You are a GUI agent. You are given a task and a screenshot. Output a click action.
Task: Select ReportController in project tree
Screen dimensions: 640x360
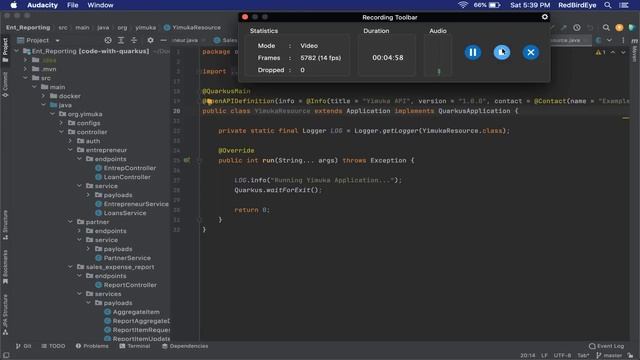(x=126, y=285)
